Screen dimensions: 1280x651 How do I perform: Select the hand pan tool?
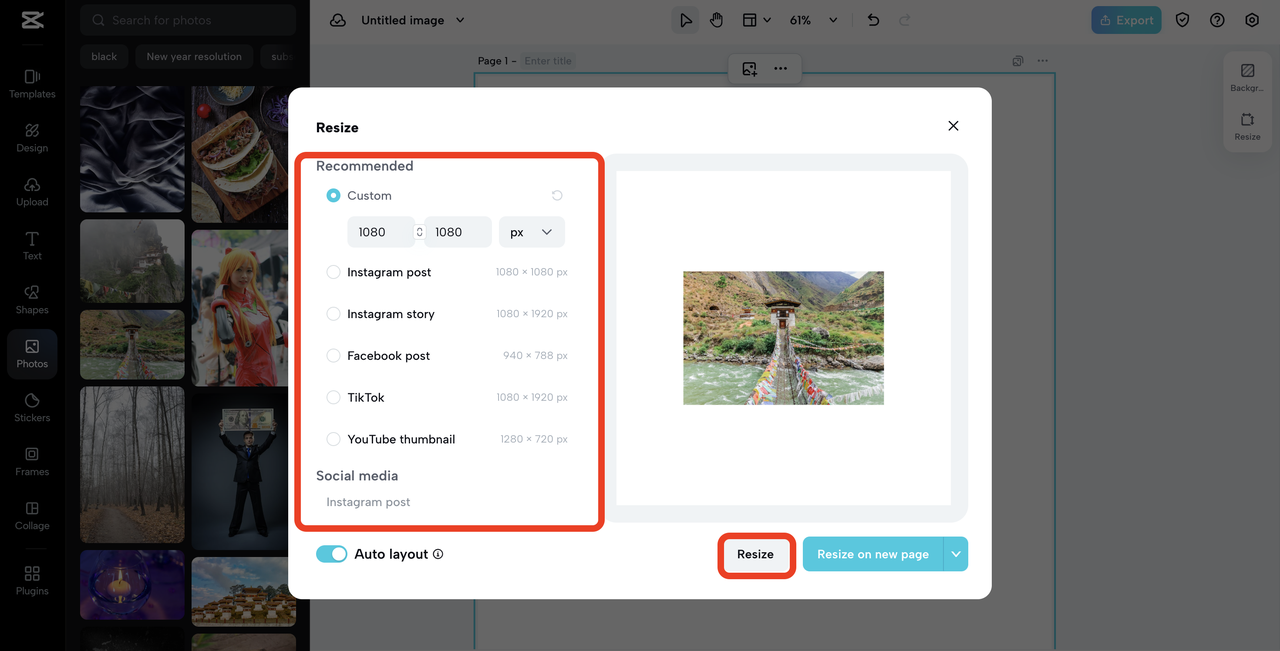pos(717,20)
